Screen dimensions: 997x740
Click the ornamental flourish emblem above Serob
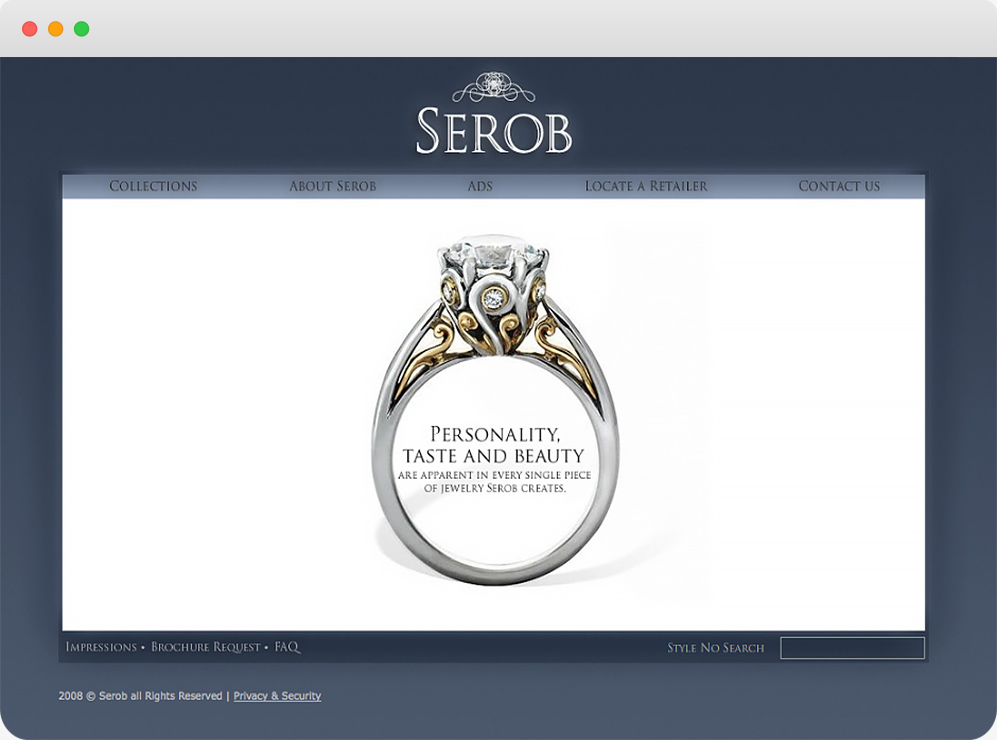coord(493,87)
